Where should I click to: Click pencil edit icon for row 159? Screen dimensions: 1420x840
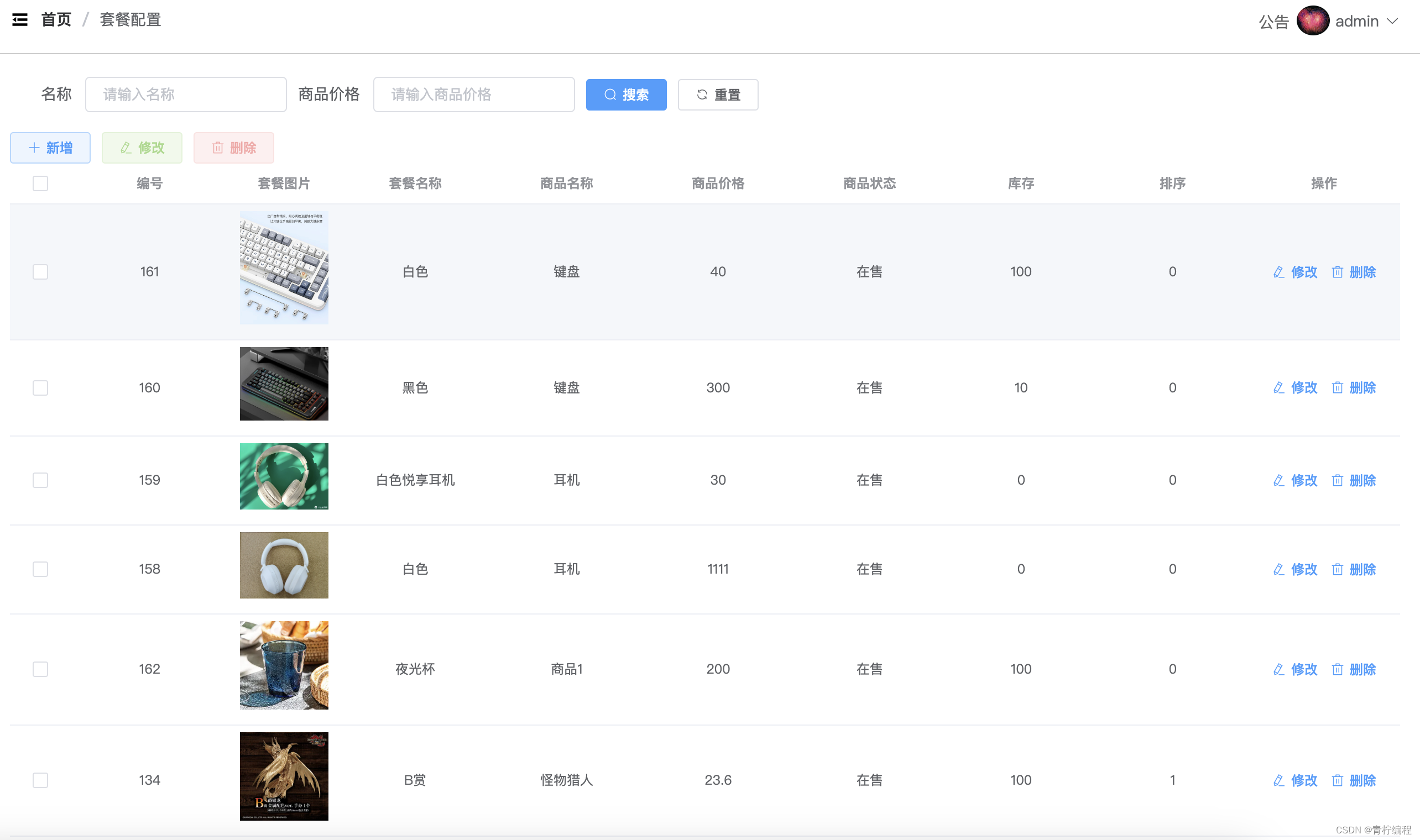click(1278, 481)
